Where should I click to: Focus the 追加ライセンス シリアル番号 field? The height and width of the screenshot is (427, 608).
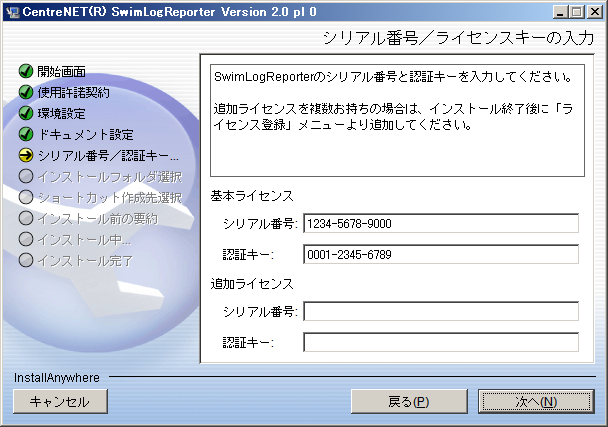click(441, 311)
